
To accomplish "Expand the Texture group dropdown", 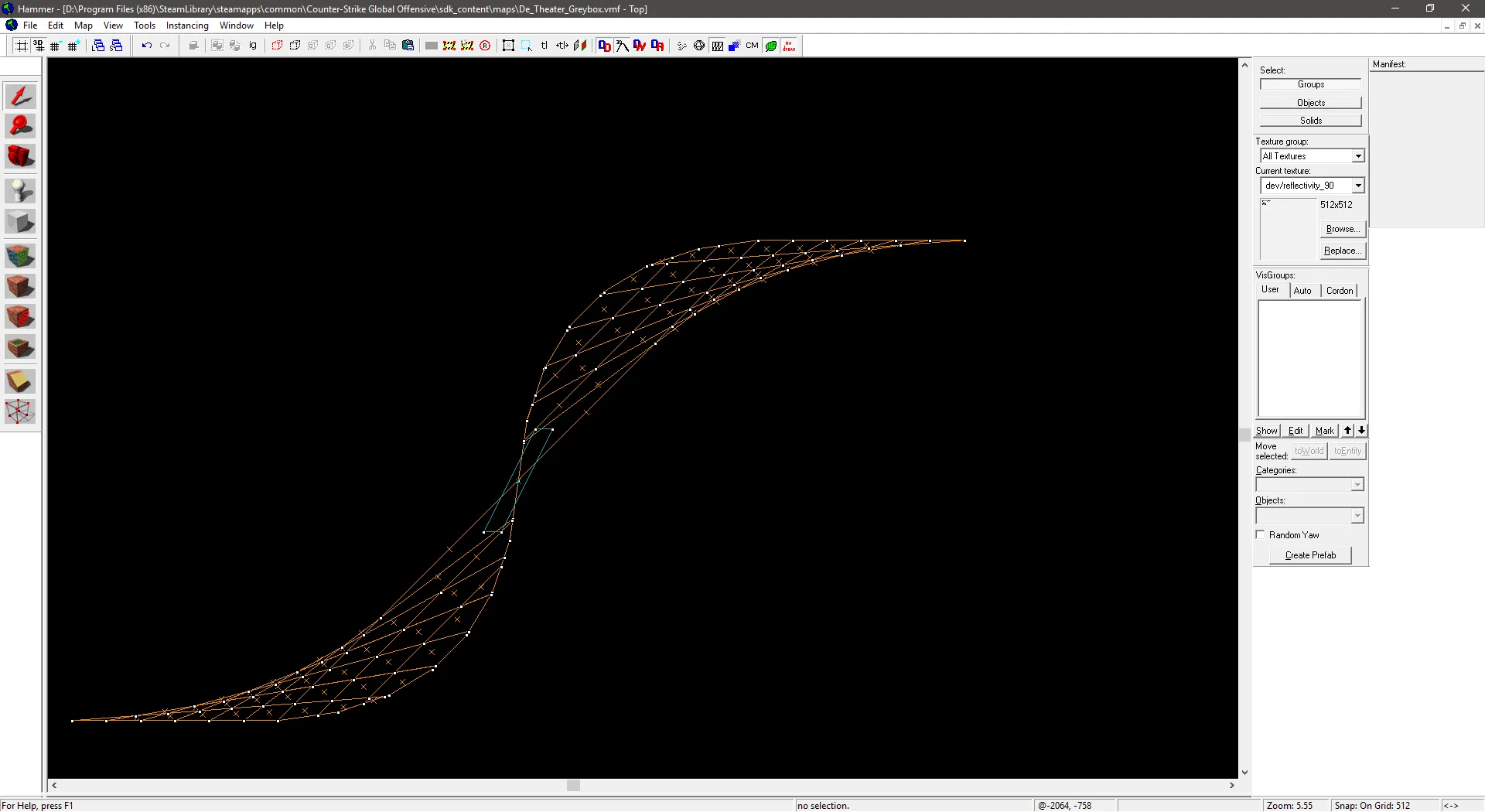I will point(1358,156).
